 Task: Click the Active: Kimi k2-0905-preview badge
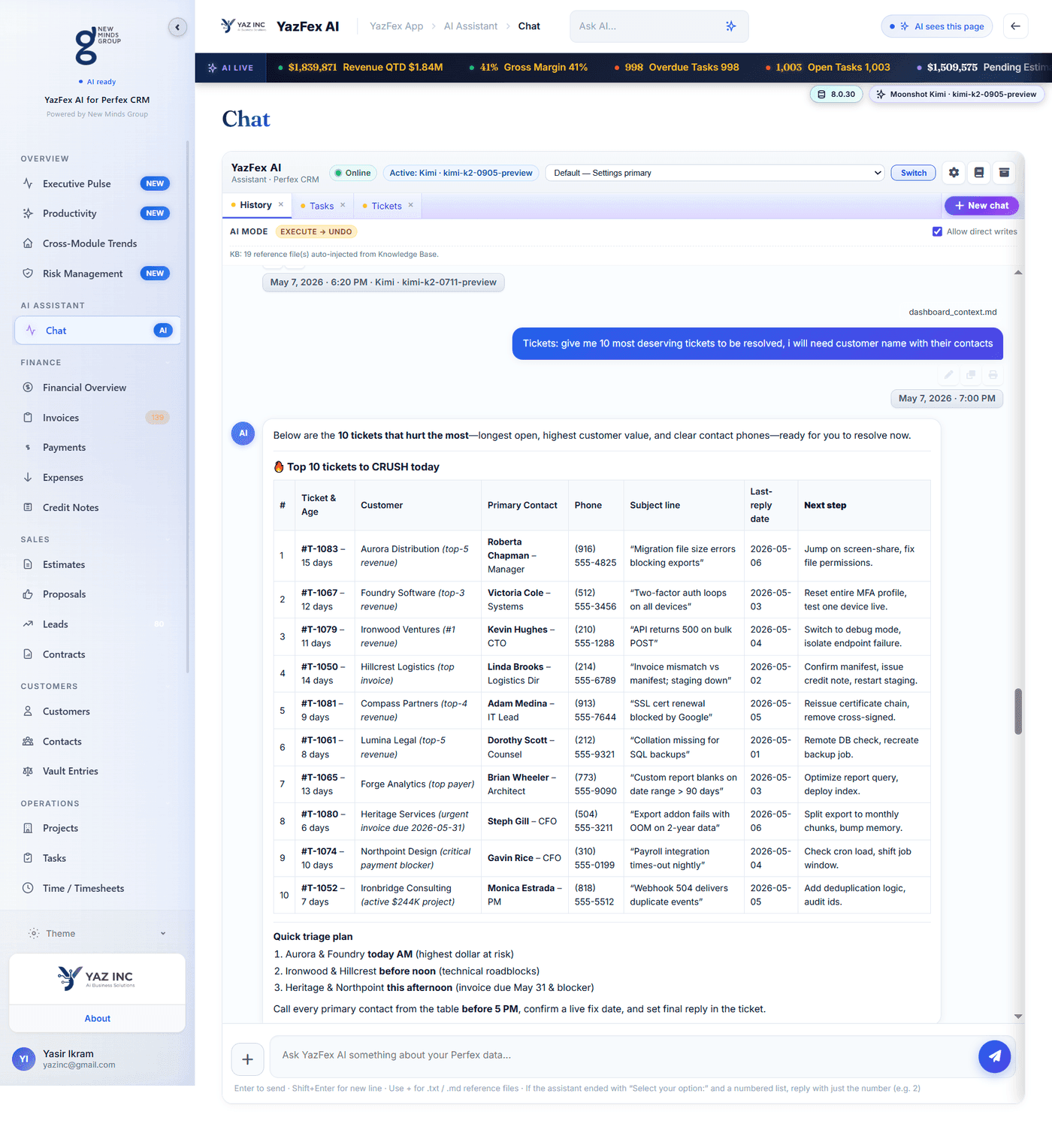coord(461,173)
